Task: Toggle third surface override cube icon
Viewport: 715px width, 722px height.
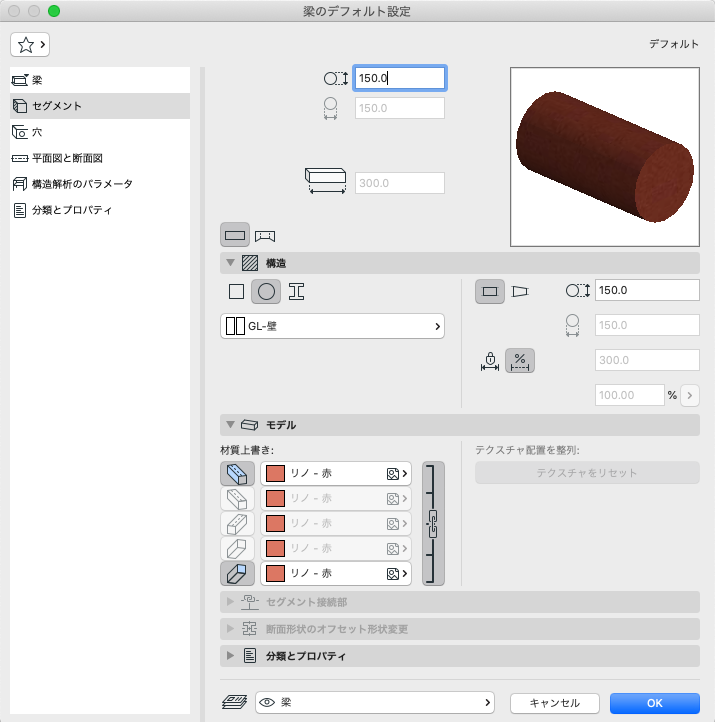Action: (x=237, y=524)
